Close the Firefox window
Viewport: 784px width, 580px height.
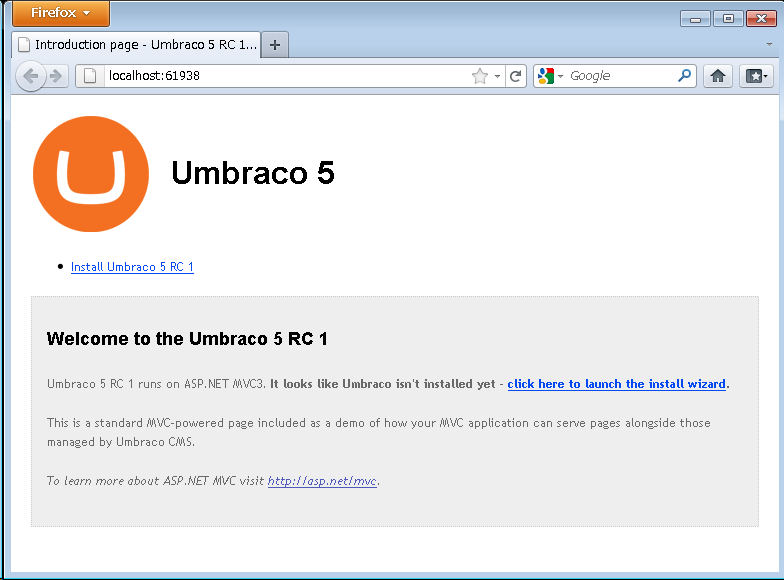761,19
